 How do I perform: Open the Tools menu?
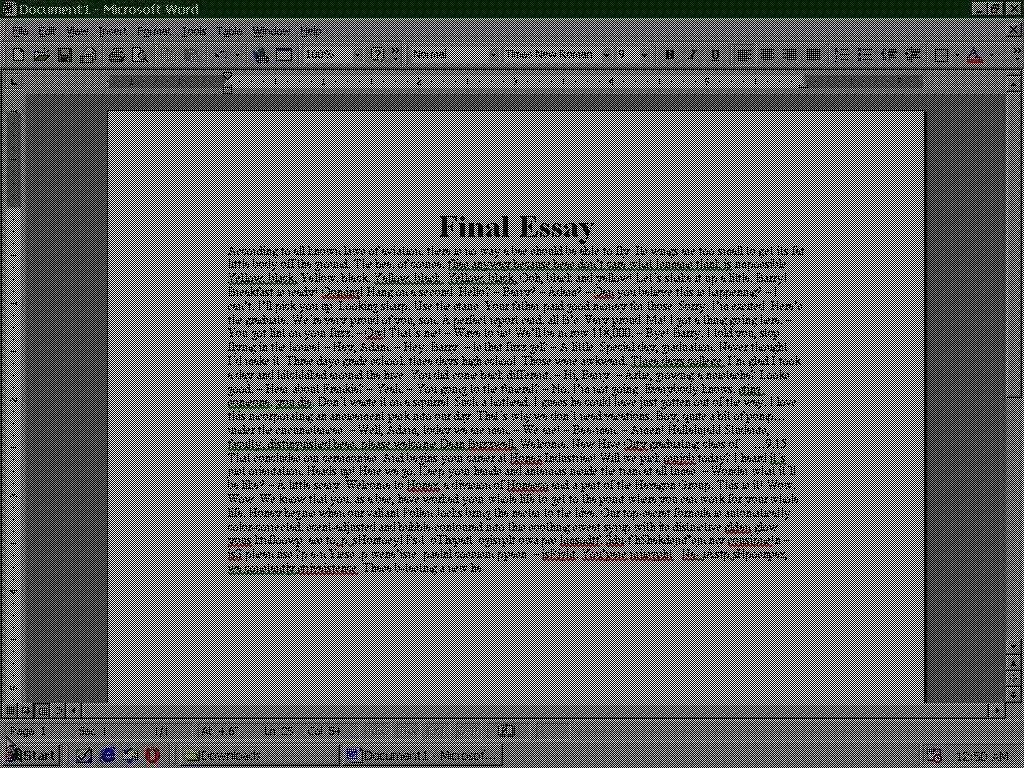pos(194,31)
